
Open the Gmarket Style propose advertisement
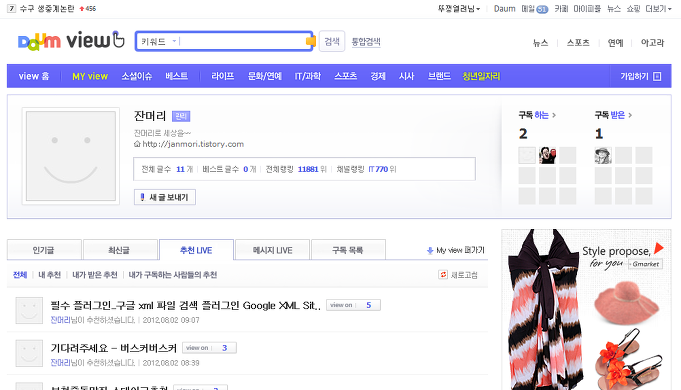(x=586, y=310)
